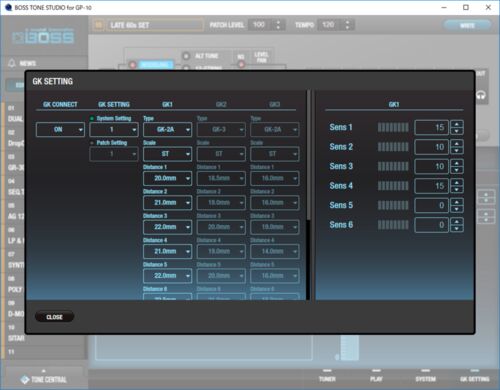The image size is (500, 390).
Task: Increase Sens 3 with up arrow
Action: tap(457, 163)
